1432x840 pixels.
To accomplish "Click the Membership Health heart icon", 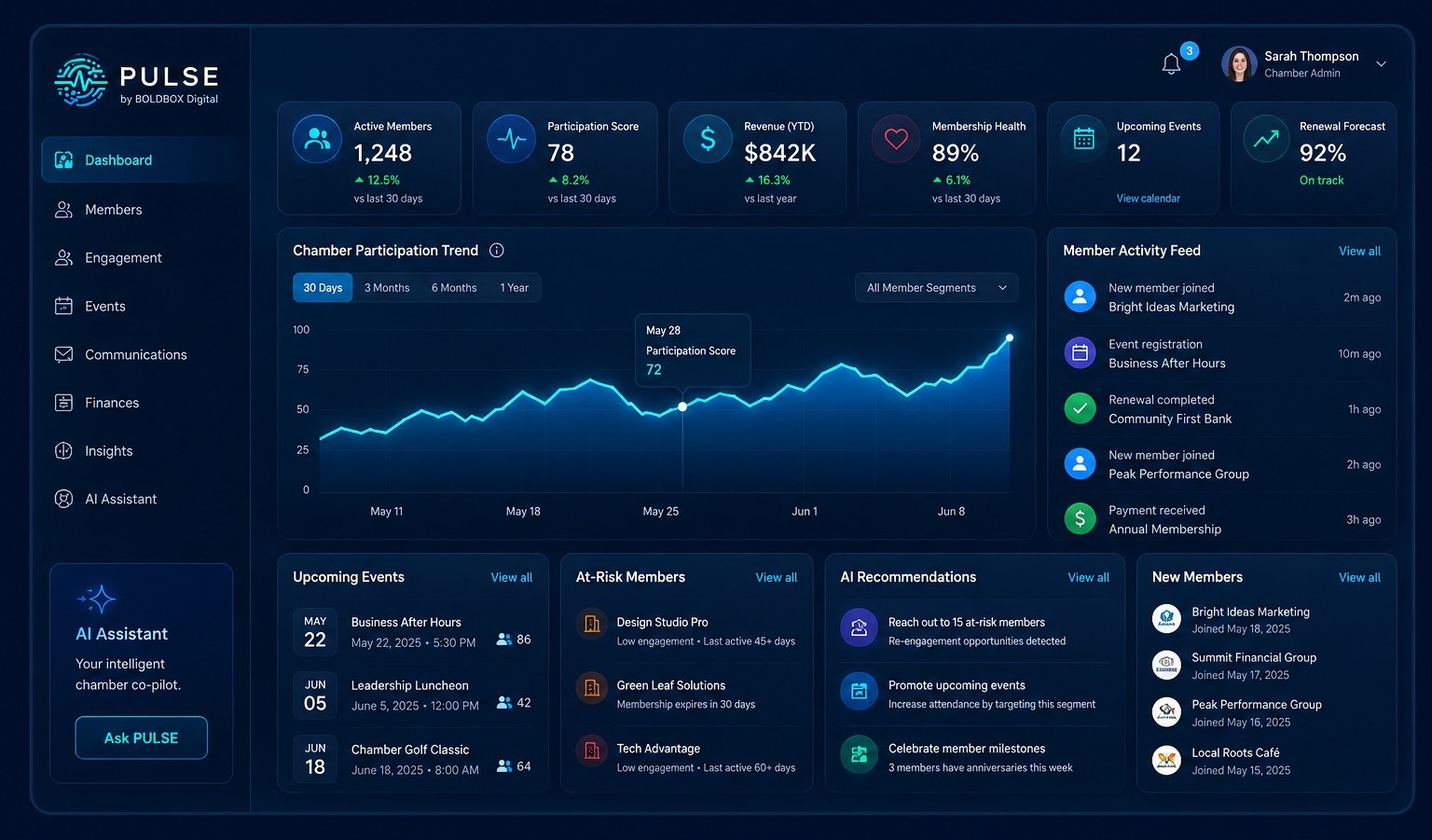I will [x=896, y=139].
